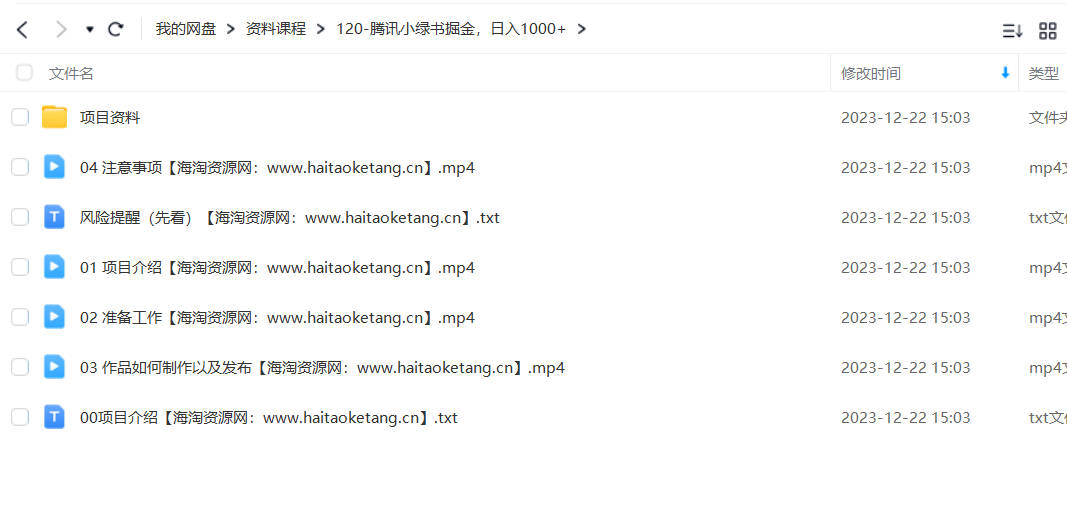Check the box for 01 项目介绍 mp4

(20, 267)
